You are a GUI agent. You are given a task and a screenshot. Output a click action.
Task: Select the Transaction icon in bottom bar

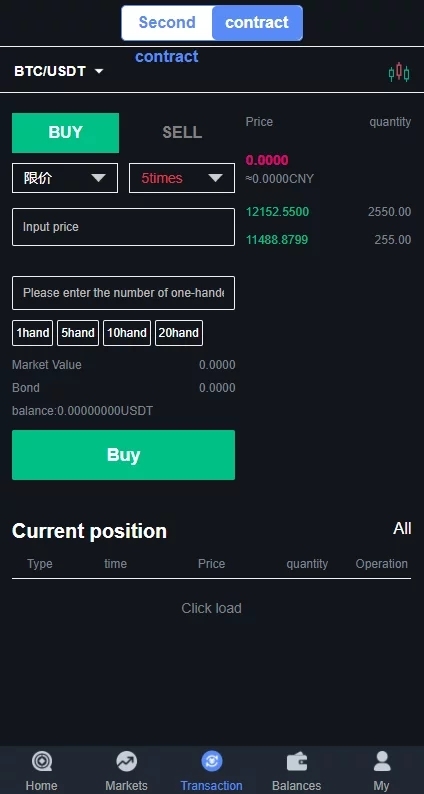212,761
